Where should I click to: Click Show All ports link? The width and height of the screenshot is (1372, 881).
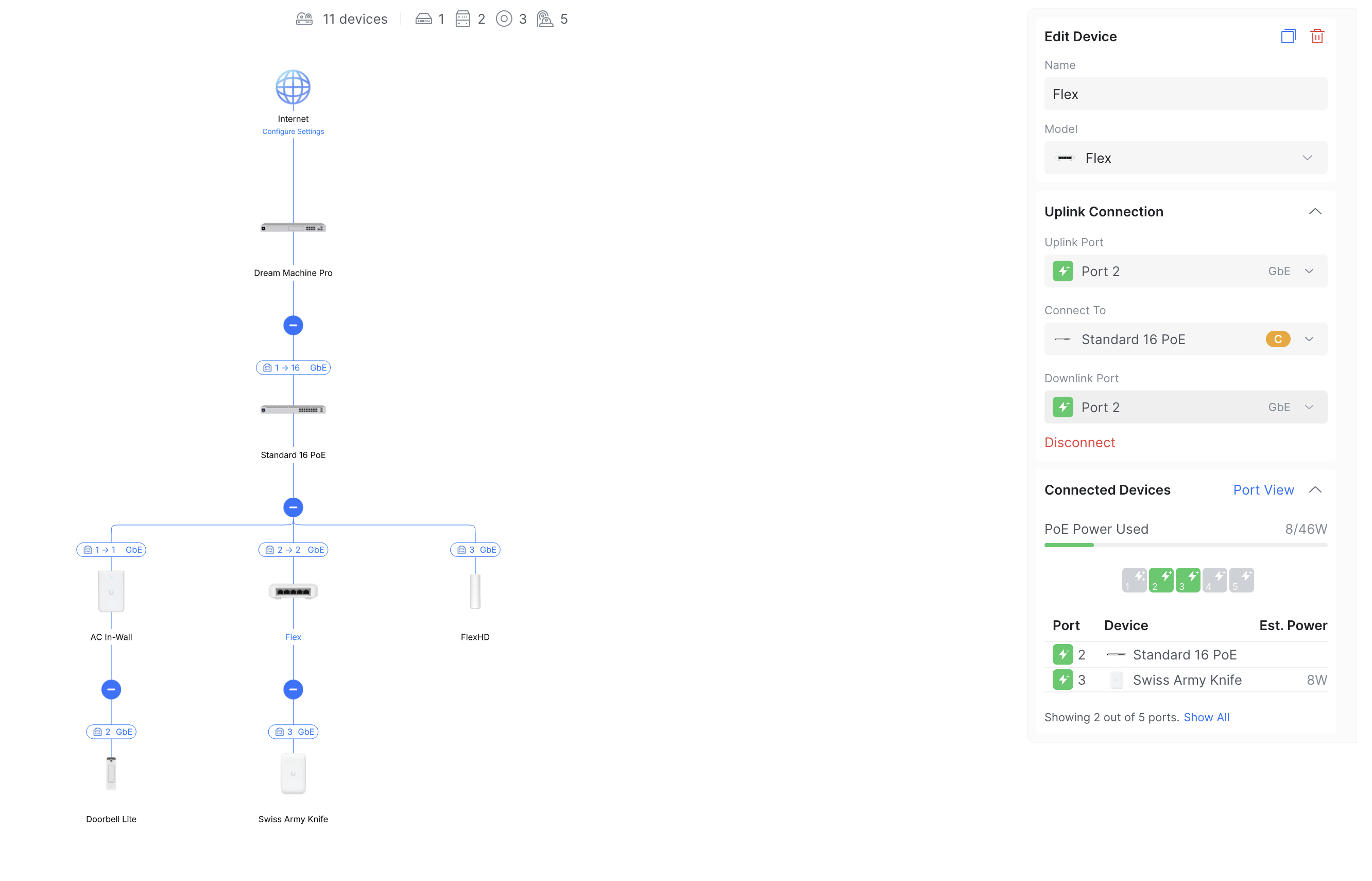pyautogui.click(x=1206, y=717)
